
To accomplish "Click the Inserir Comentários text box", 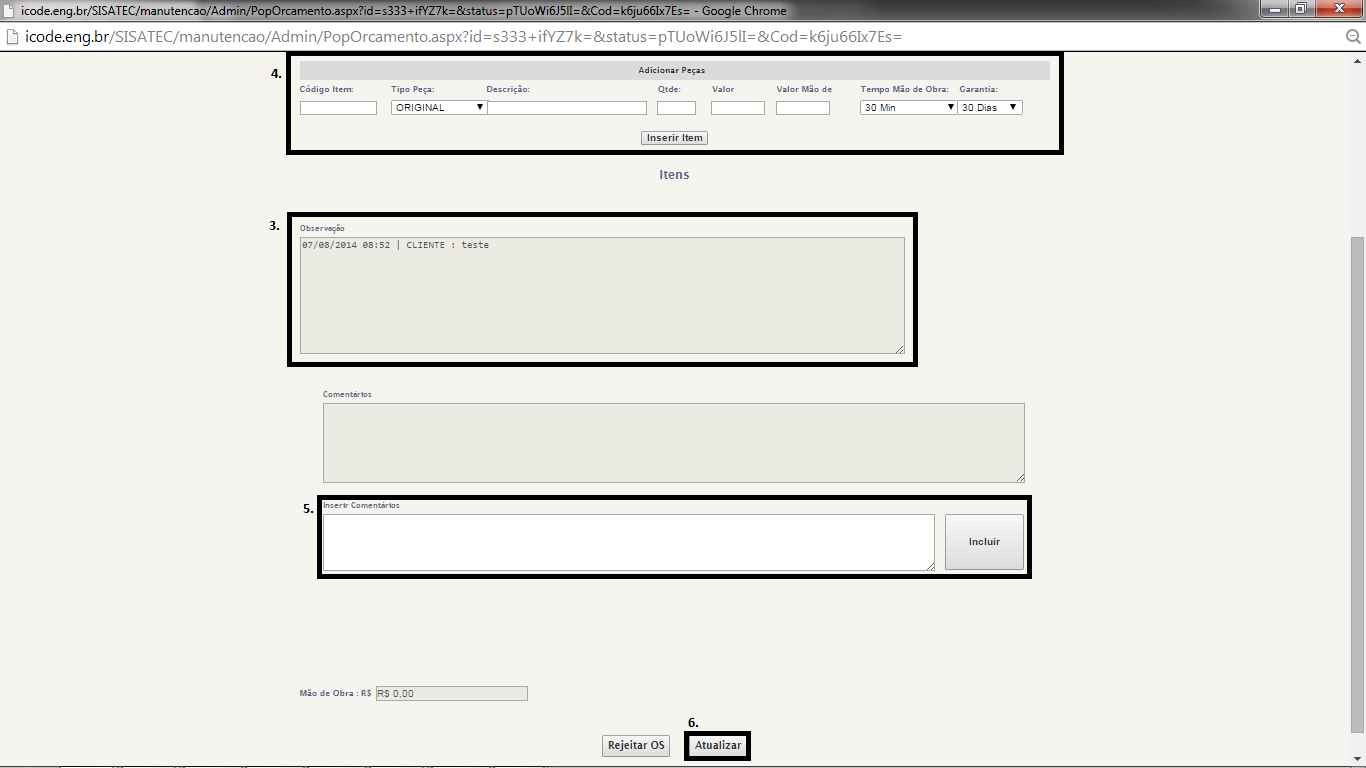I will pyautogui.click(x=629, y=543).
